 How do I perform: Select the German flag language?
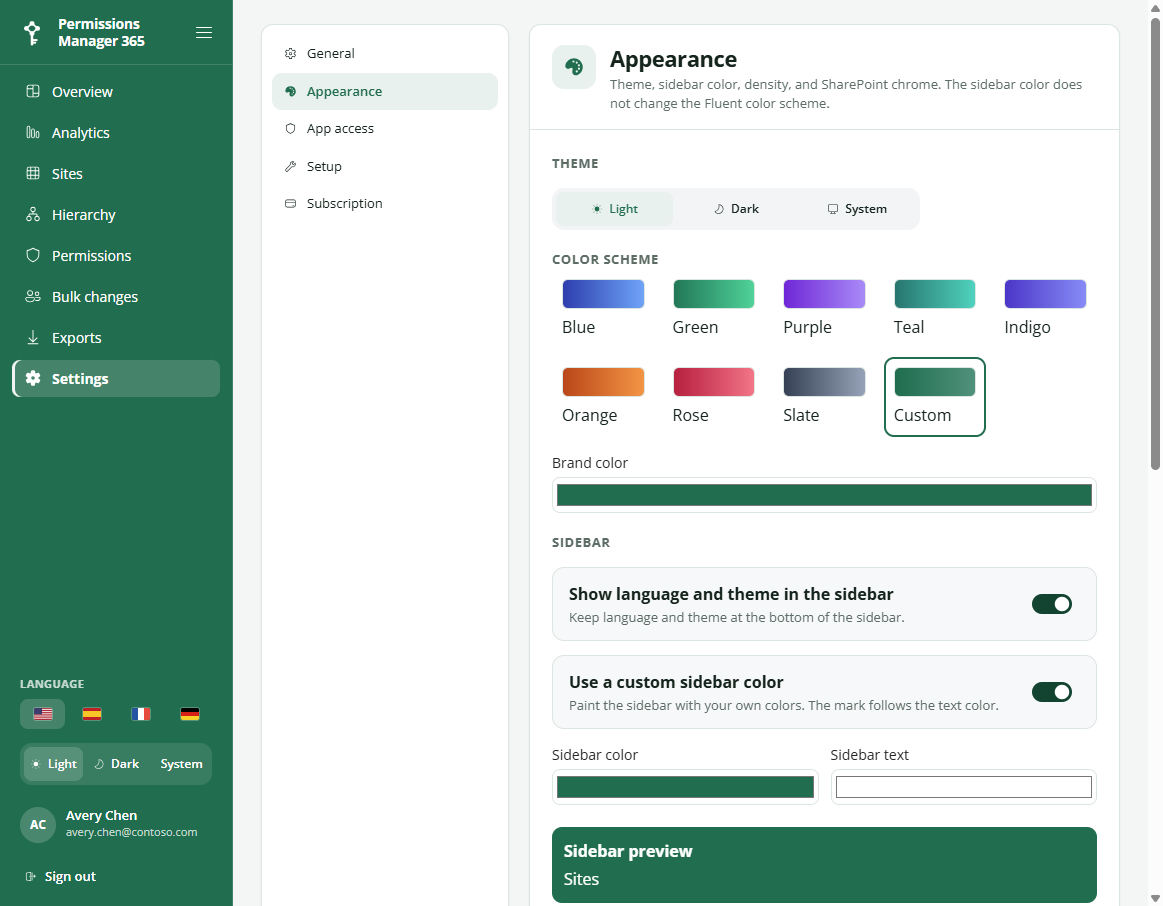coord(190,714)
